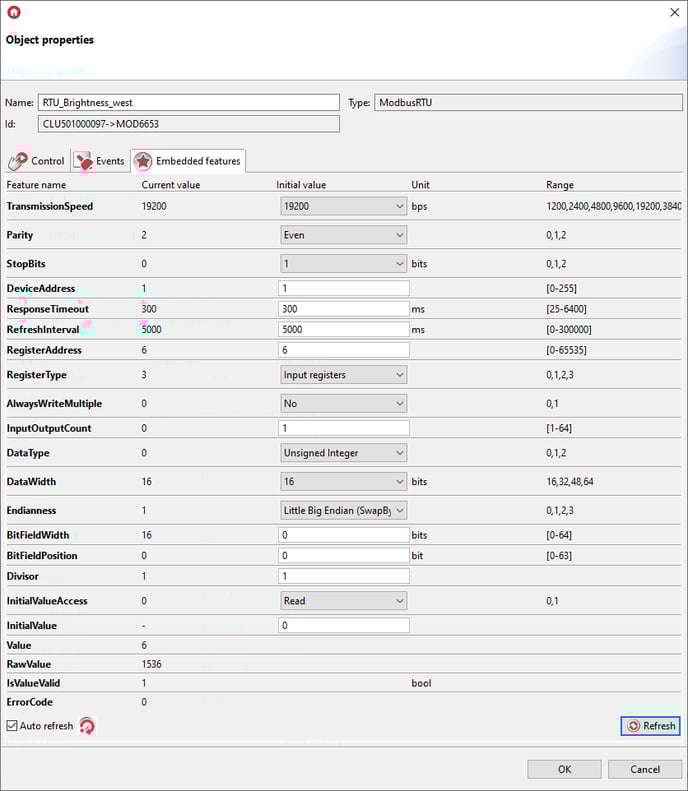The width and height of the screenshot is (688, 791).
Task: Click the RegisterAddress range [0-65535]
Action: [x=566, y=350]
